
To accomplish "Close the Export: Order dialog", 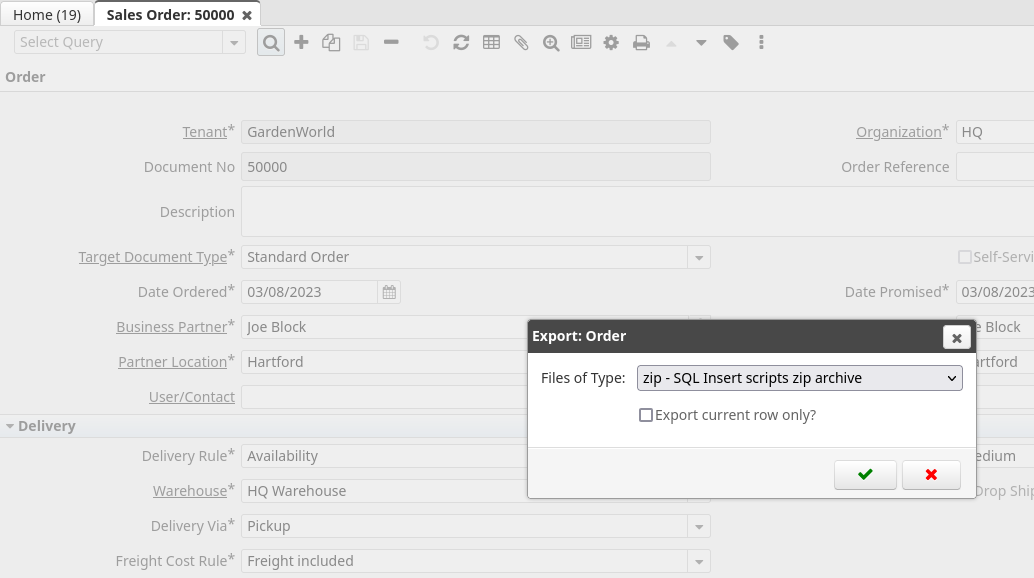I will (956, 337).
